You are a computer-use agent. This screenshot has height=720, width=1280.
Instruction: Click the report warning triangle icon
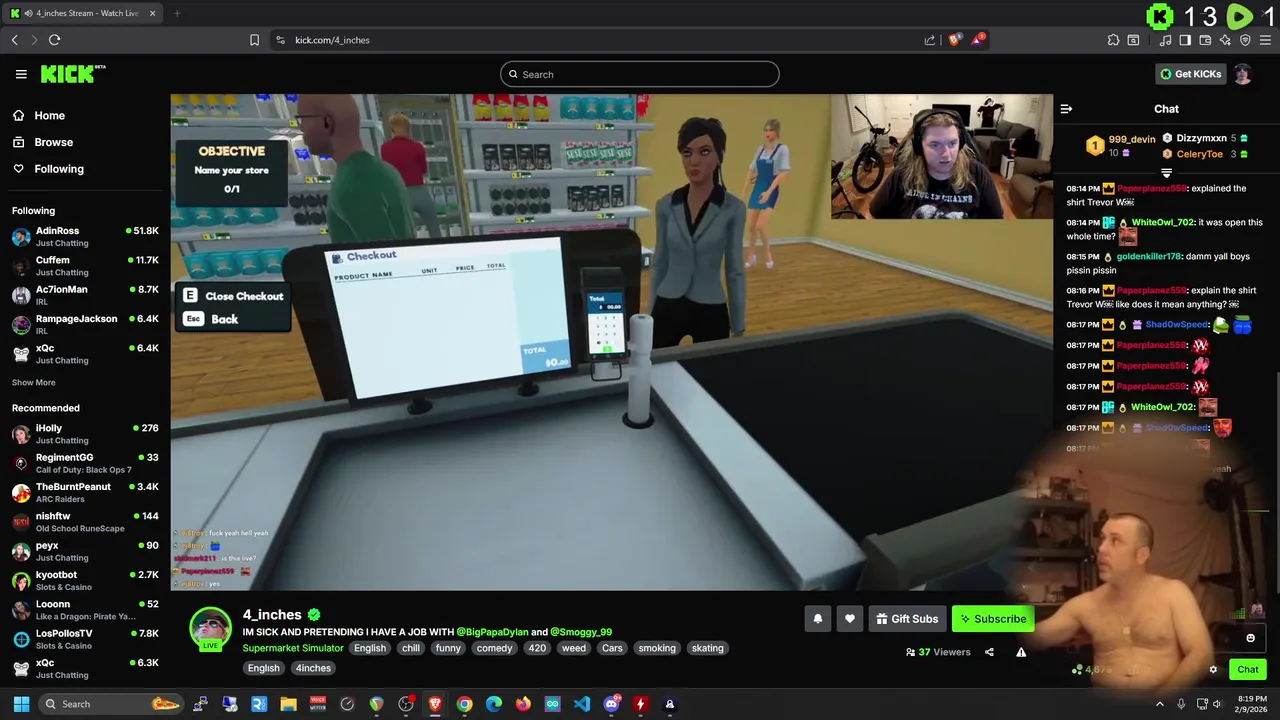[x=1021, y=652]
